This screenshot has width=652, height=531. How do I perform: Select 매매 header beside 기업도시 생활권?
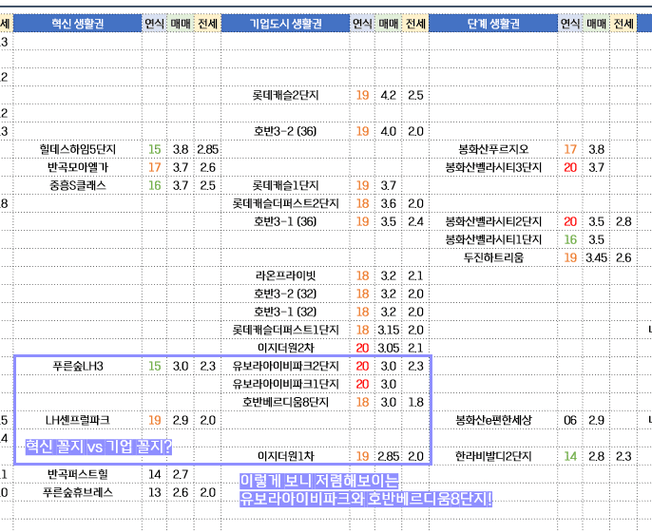pyautogui.click(x=388, y=23)
